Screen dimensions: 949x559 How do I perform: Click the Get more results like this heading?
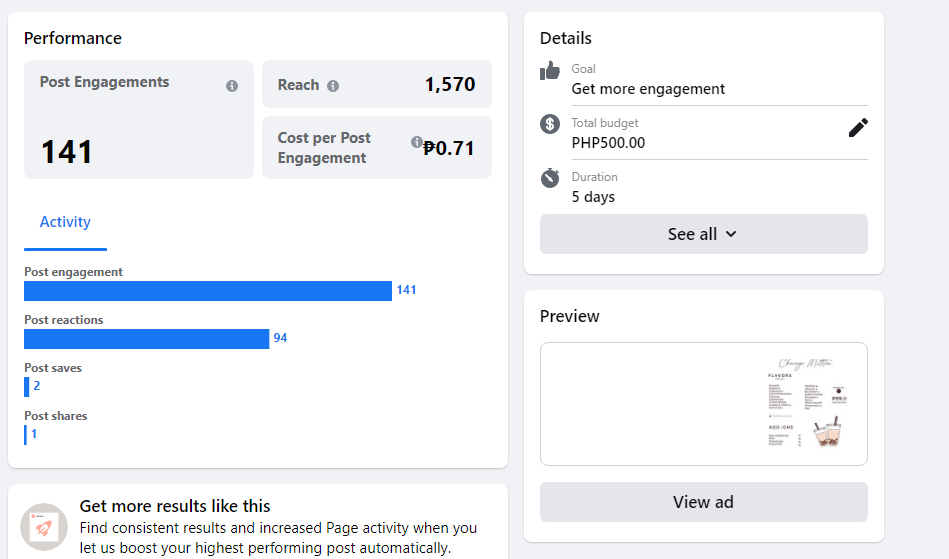tap(175, 506)
